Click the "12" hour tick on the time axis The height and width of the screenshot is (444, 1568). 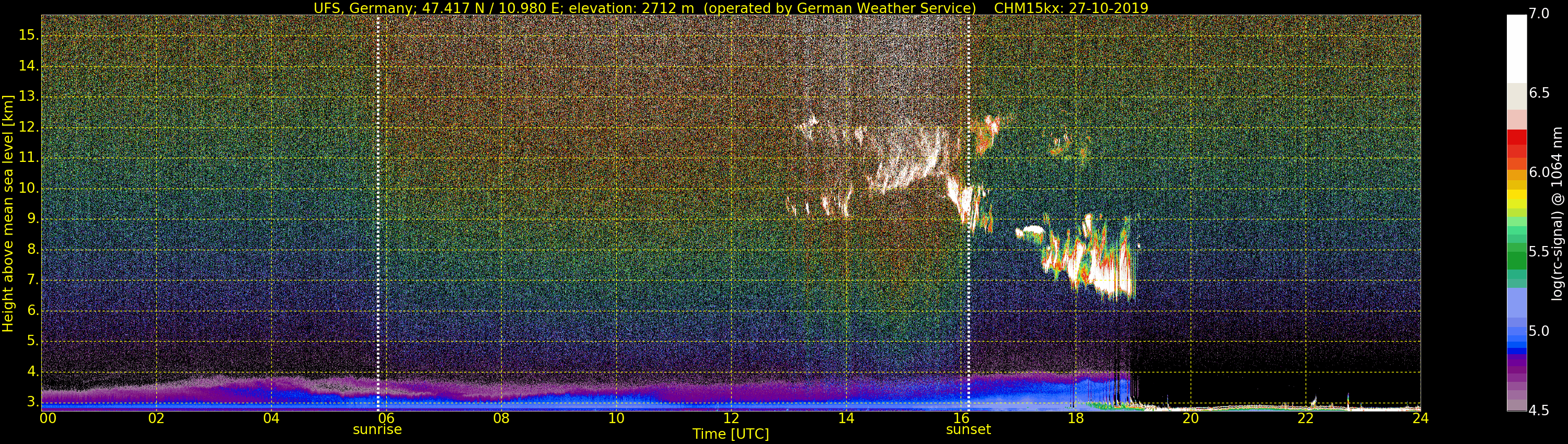tap(731, 418)
